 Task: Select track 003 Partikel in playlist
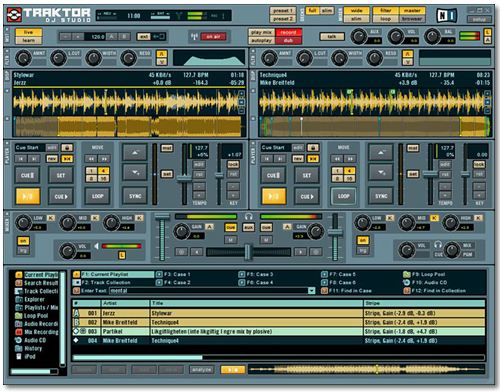tap(278, 331)
